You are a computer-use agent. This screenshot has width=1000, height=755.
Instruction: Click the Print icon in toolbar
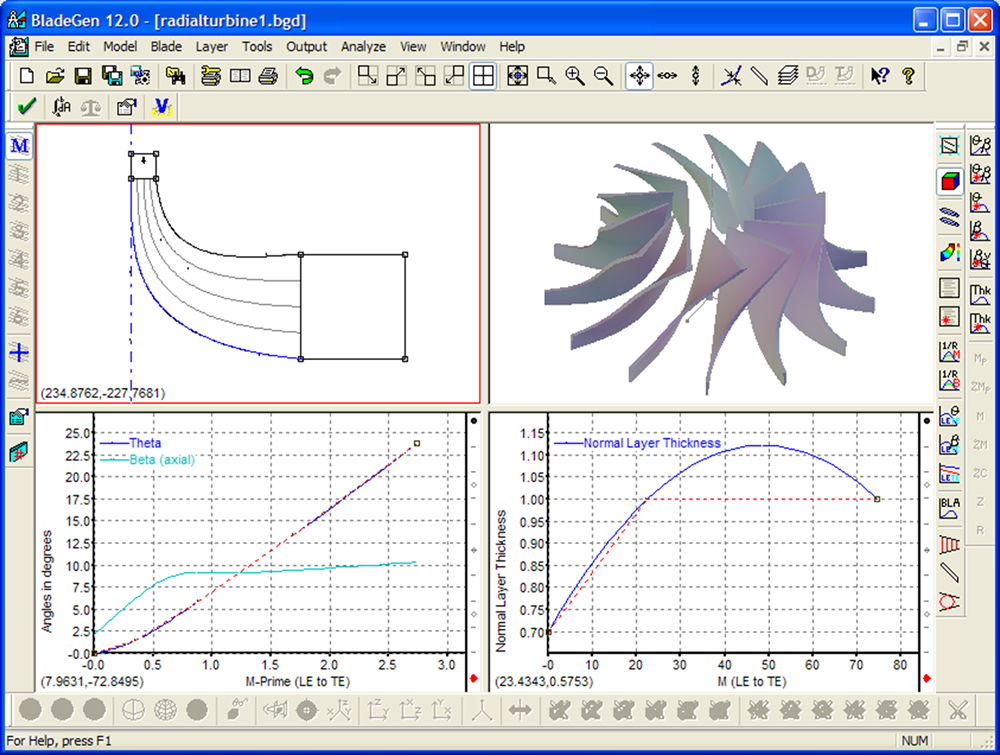(x=268, y=76)
